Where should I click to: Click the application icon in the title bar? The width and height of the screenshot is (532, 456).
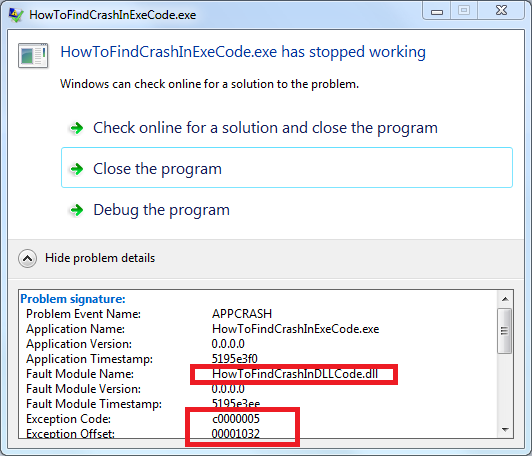[16, 15]
